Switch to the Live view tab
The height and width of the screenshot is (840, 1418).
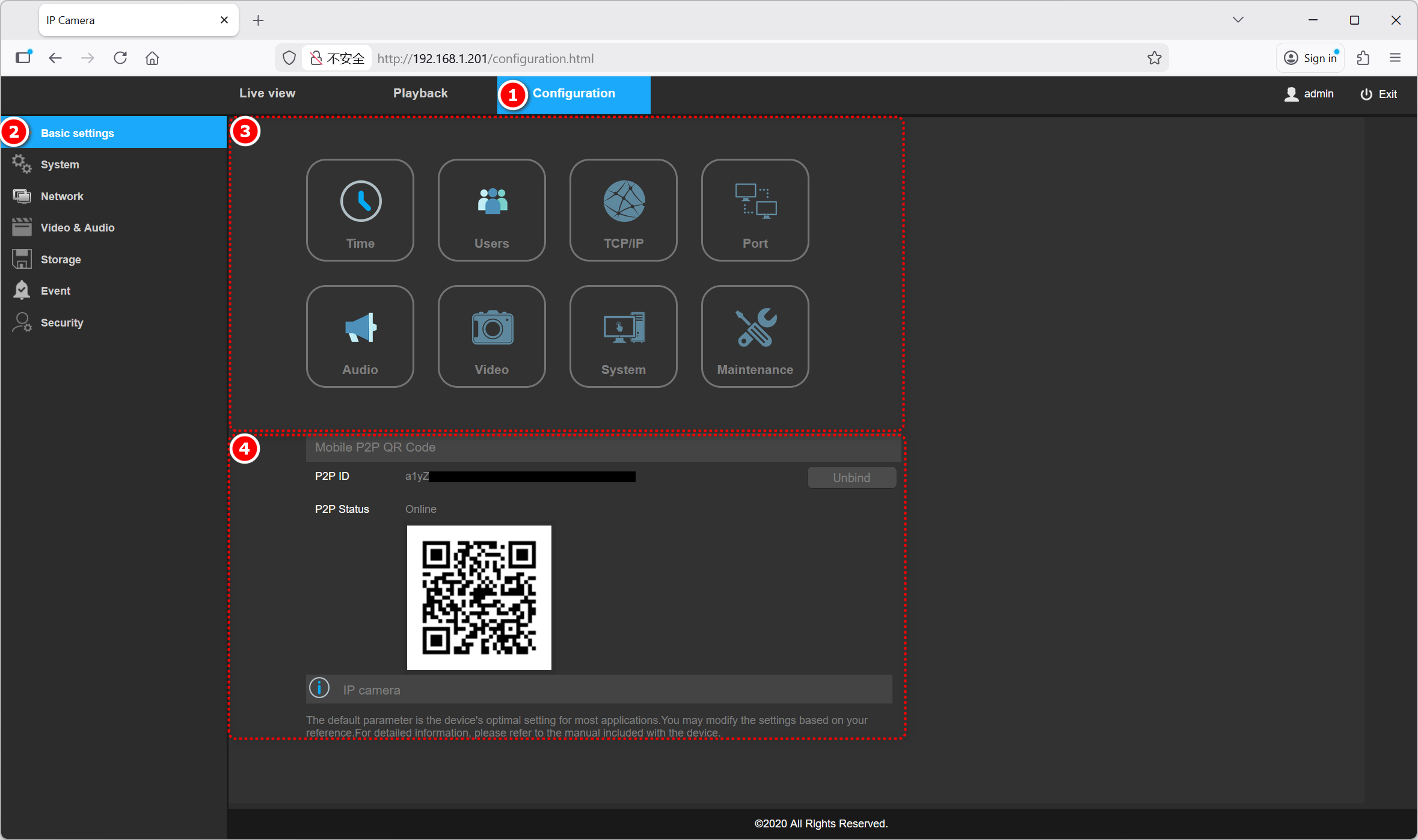267,93
